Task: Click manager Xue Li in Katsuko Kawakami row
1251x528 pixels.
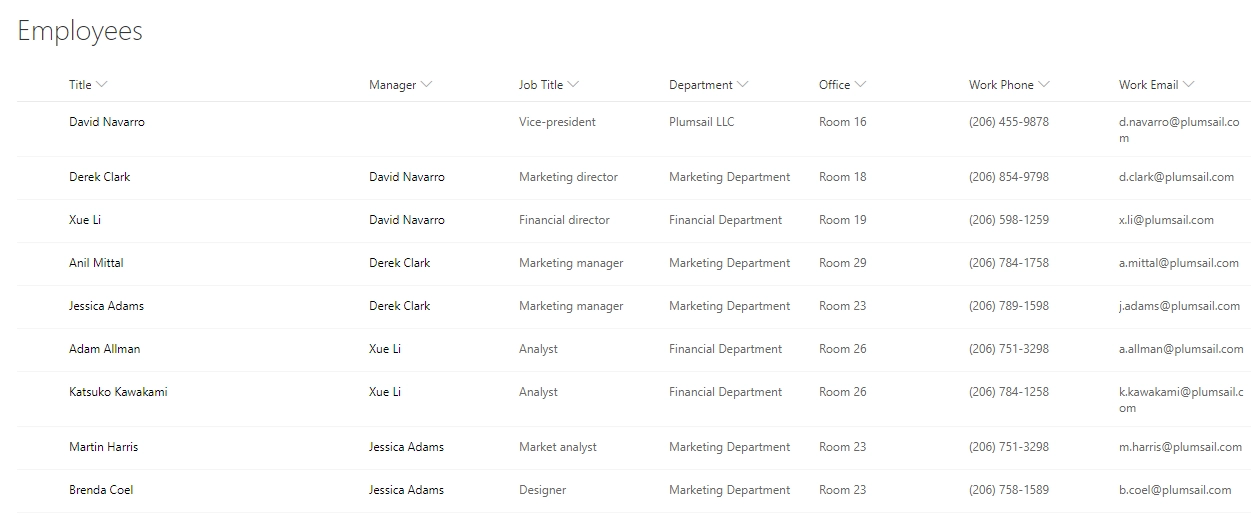Action: (x=385, y=392)
